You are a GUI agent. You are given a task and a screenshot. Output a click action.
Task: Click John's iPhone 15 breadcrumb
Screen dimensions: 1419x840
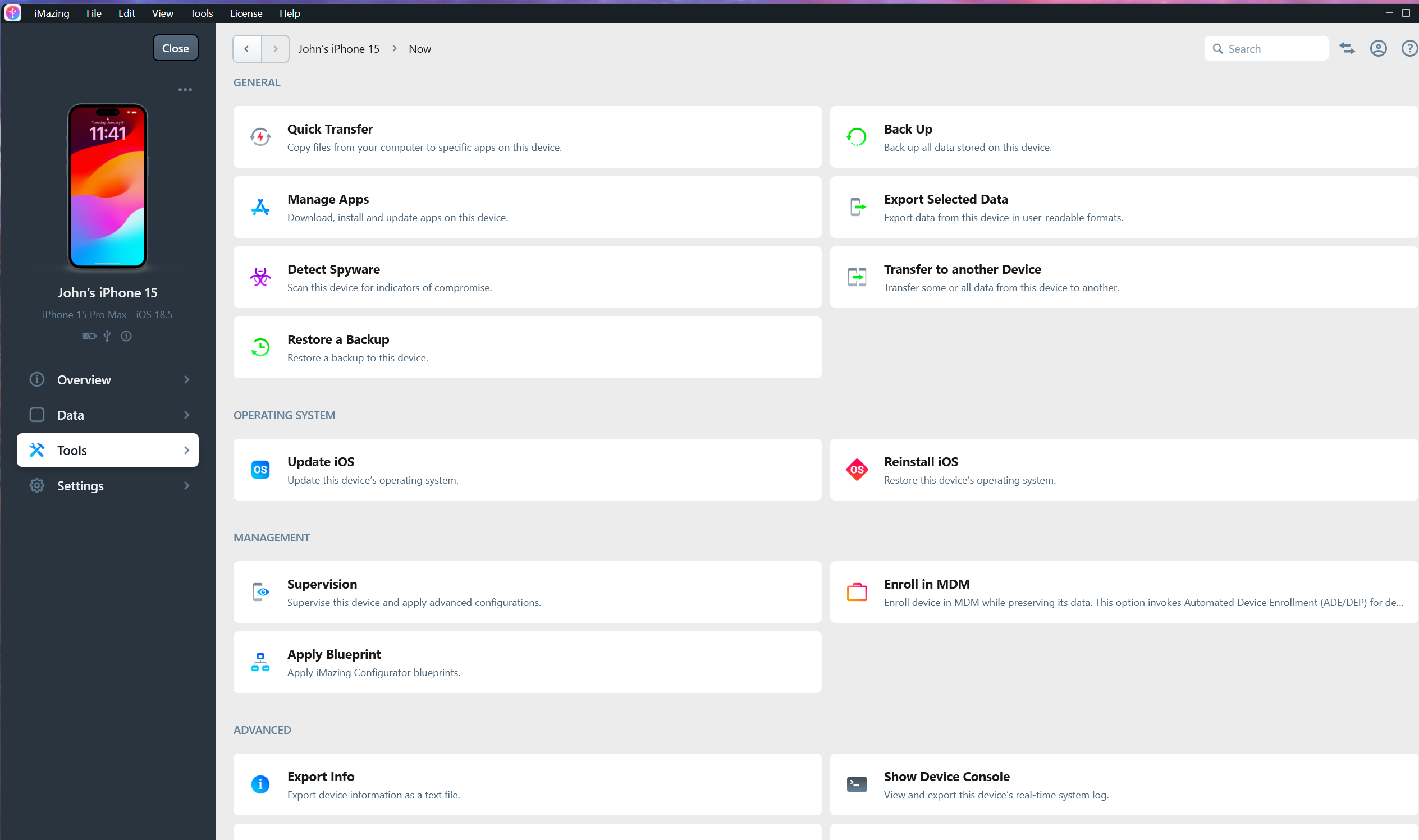(338, 49)
